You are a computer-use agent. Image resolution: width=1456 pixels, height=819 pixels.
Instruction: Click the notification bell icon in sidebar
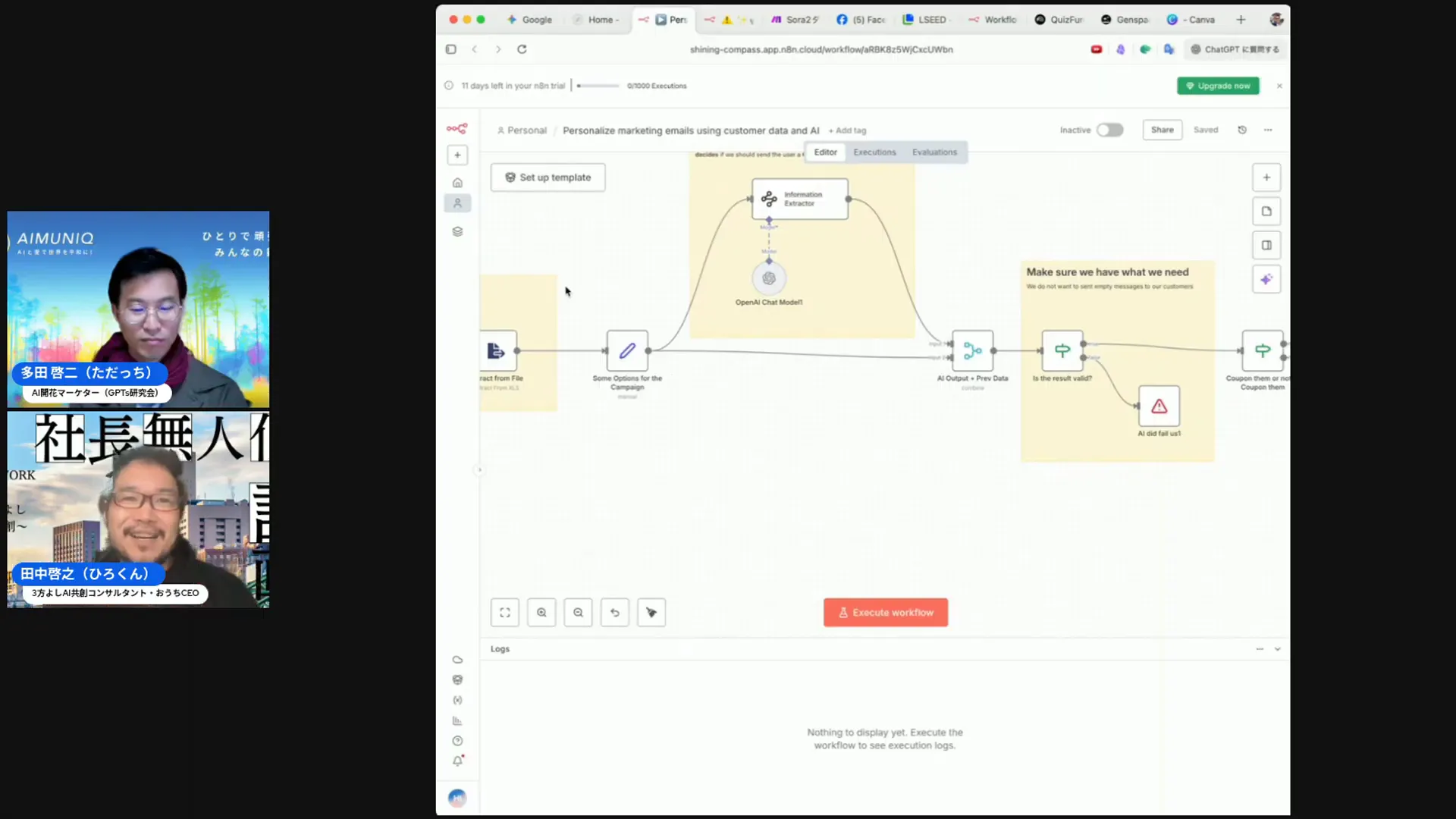pyautogui.click(x=457, y=761)
